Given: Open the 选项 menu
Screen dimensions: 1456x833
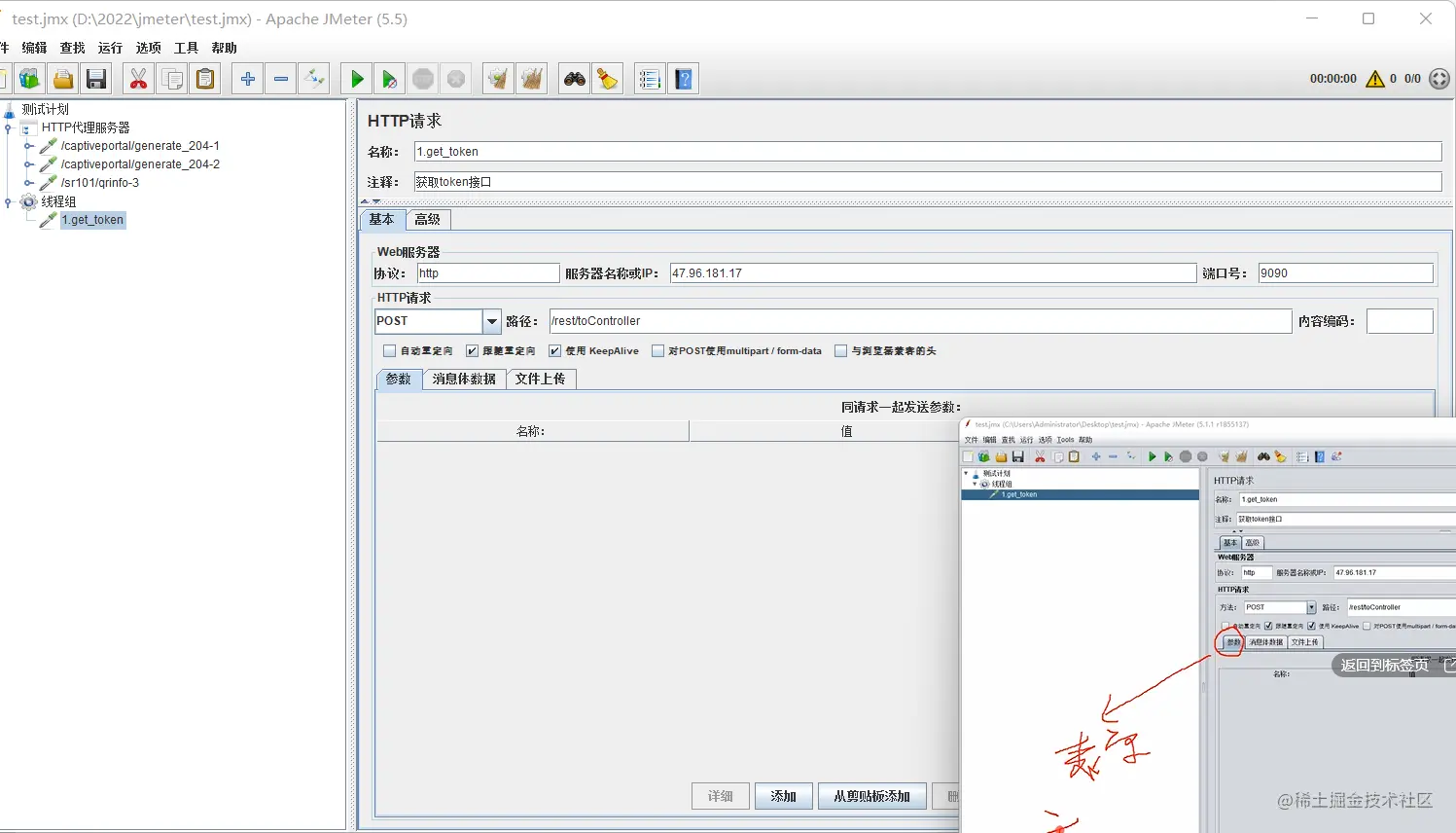Looking at the screenshot, I should pos(149,48).
